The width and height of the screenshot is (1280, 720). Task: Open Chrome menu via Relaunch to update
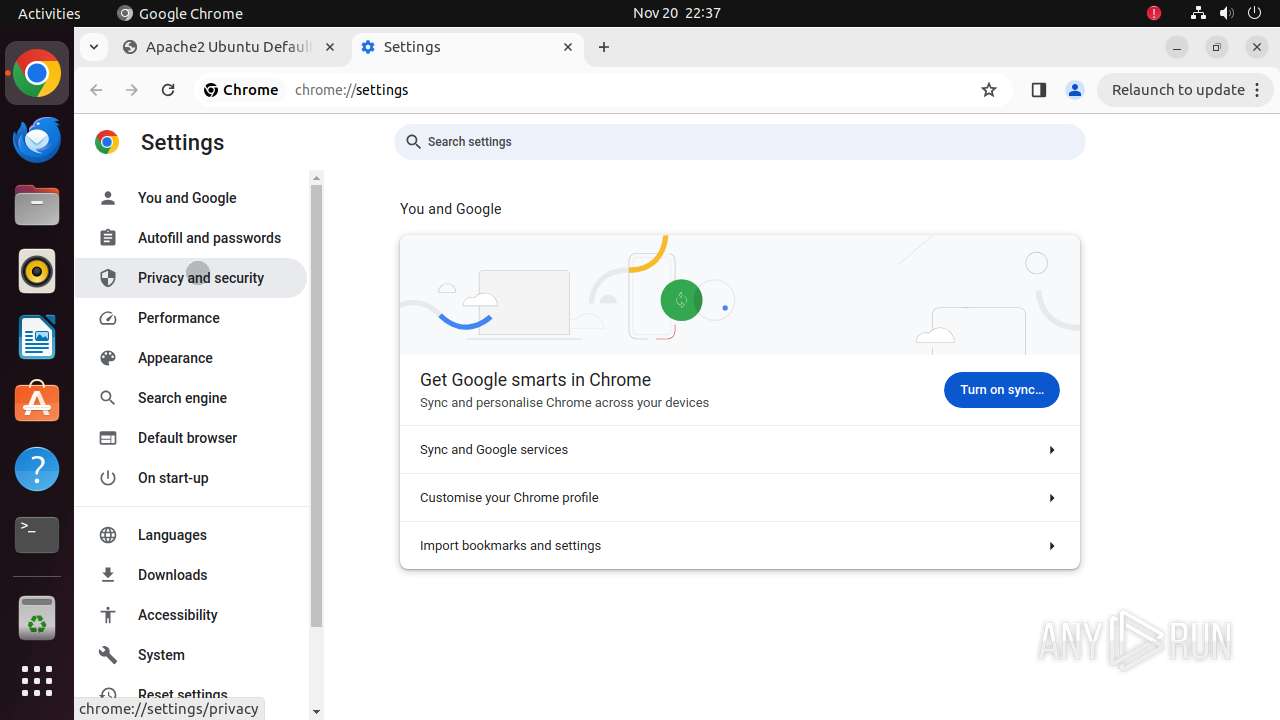click(x=1186, y=90)
